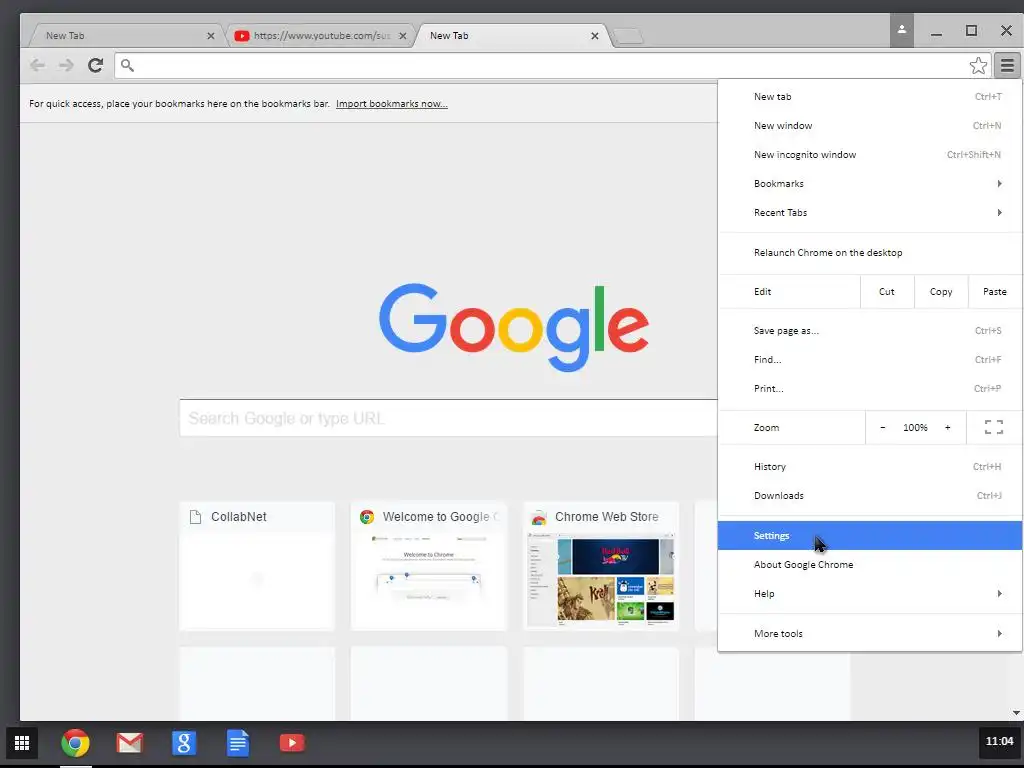Close the YouTube tab
The image size is (1024, 768).
pos(402,36)
